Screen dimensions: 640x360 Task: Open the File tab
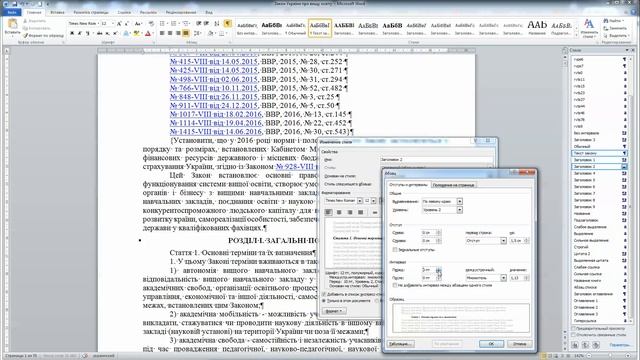pos(11,12)
